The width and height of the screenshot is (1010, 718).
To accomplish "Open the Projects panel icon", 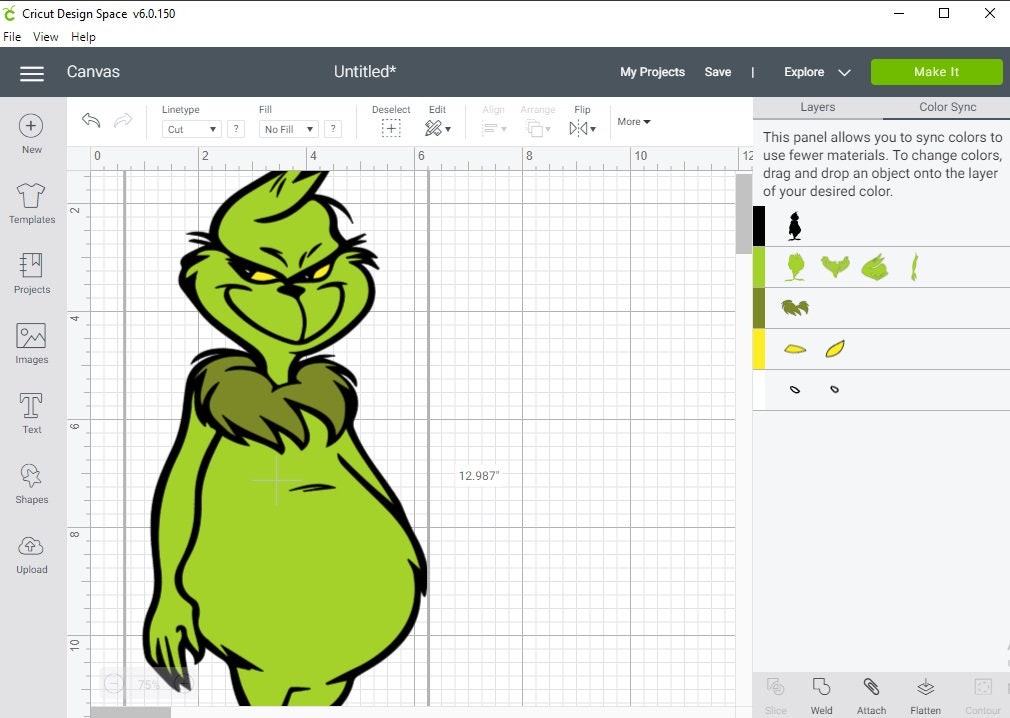I will tap(31, 265).
